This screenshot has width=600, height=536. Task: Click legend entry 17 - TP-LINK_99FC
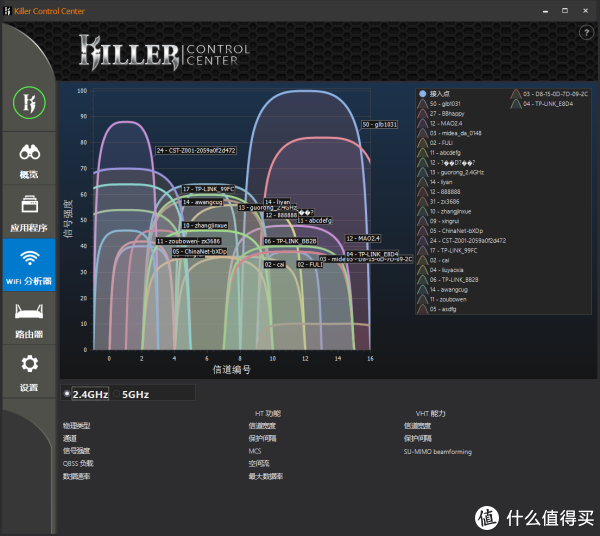click(453, 251)
